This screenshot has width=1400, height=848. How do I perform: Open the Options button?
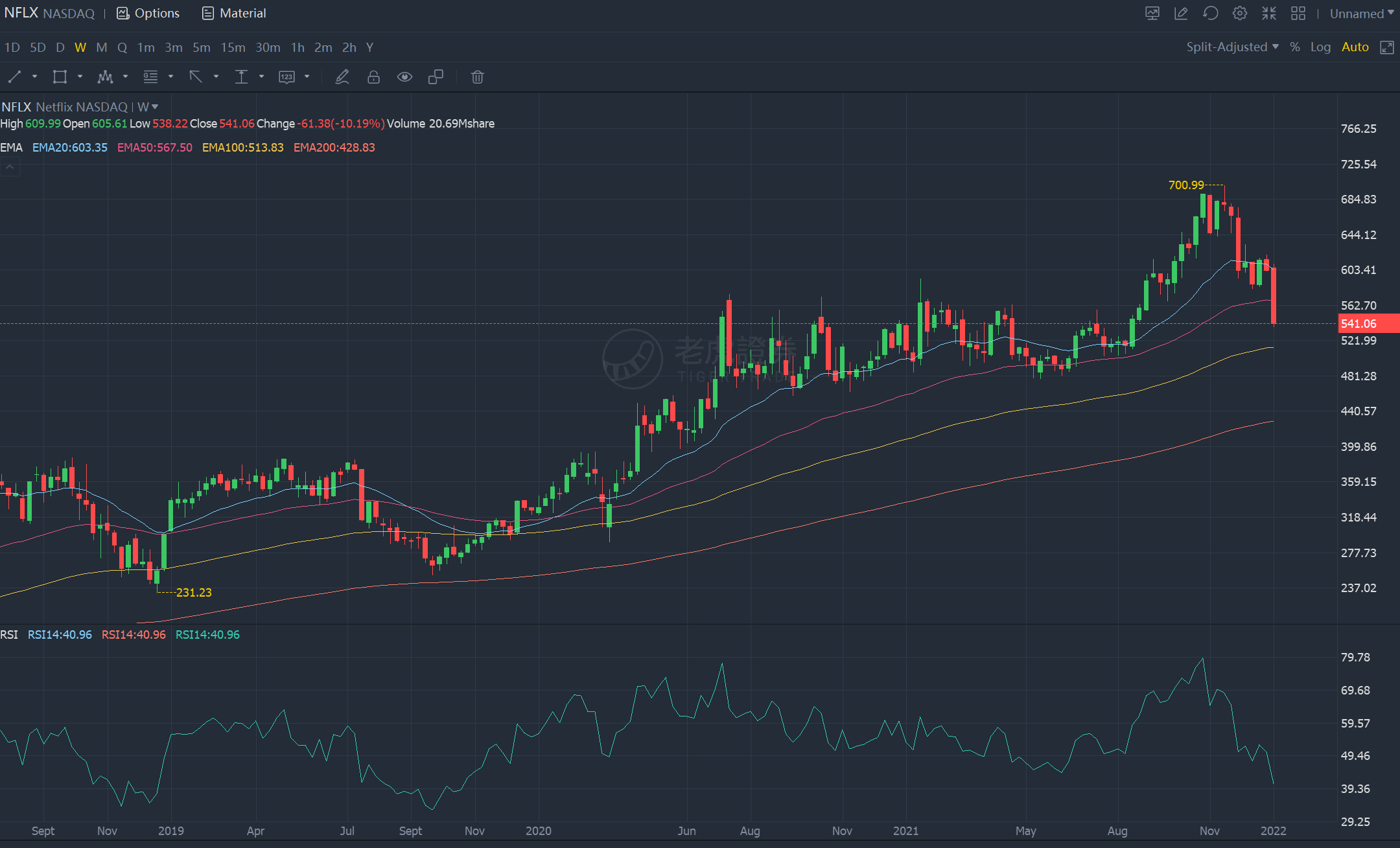click(148, 14)
